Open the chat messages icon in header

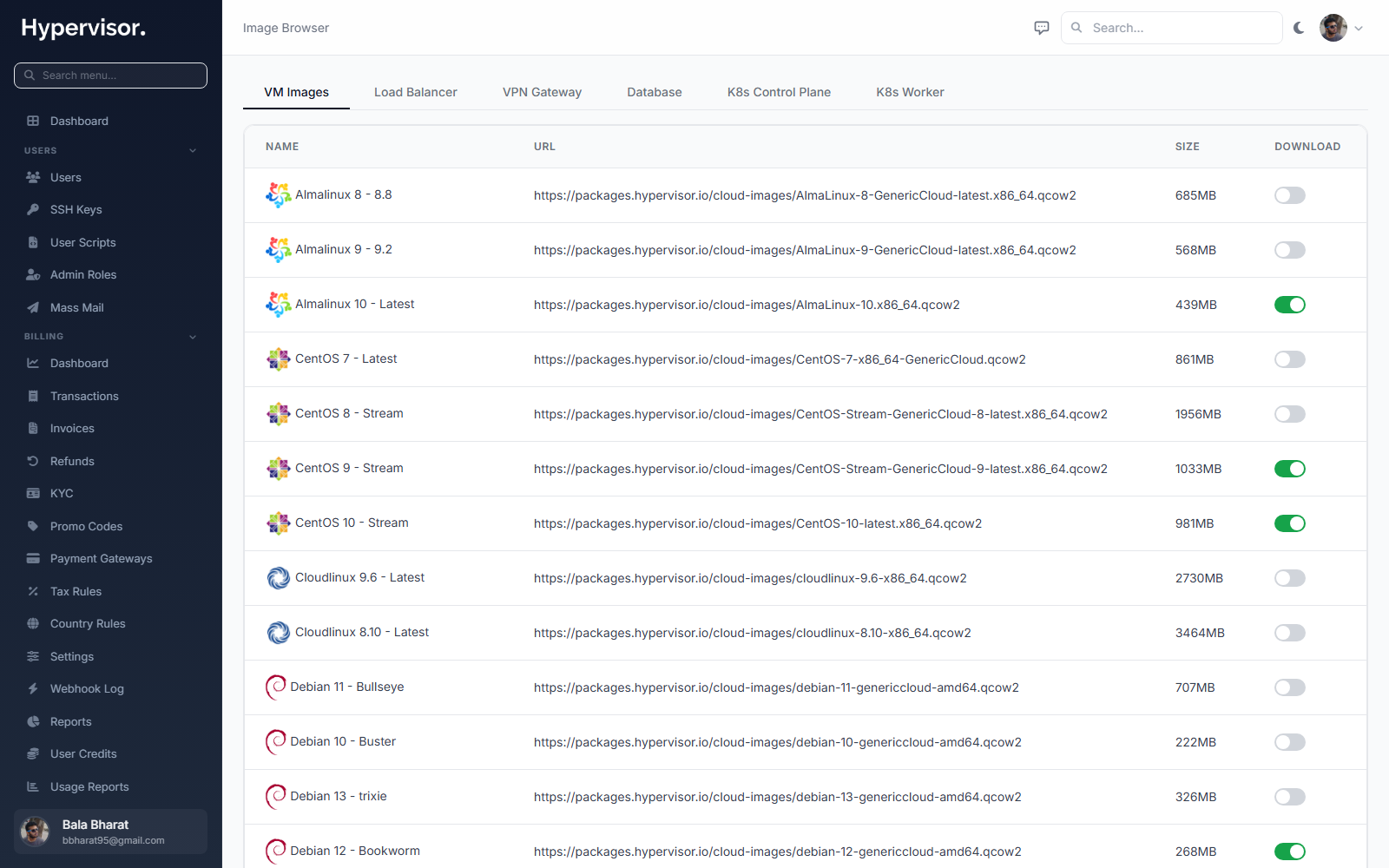click(x=1042, y=28)
